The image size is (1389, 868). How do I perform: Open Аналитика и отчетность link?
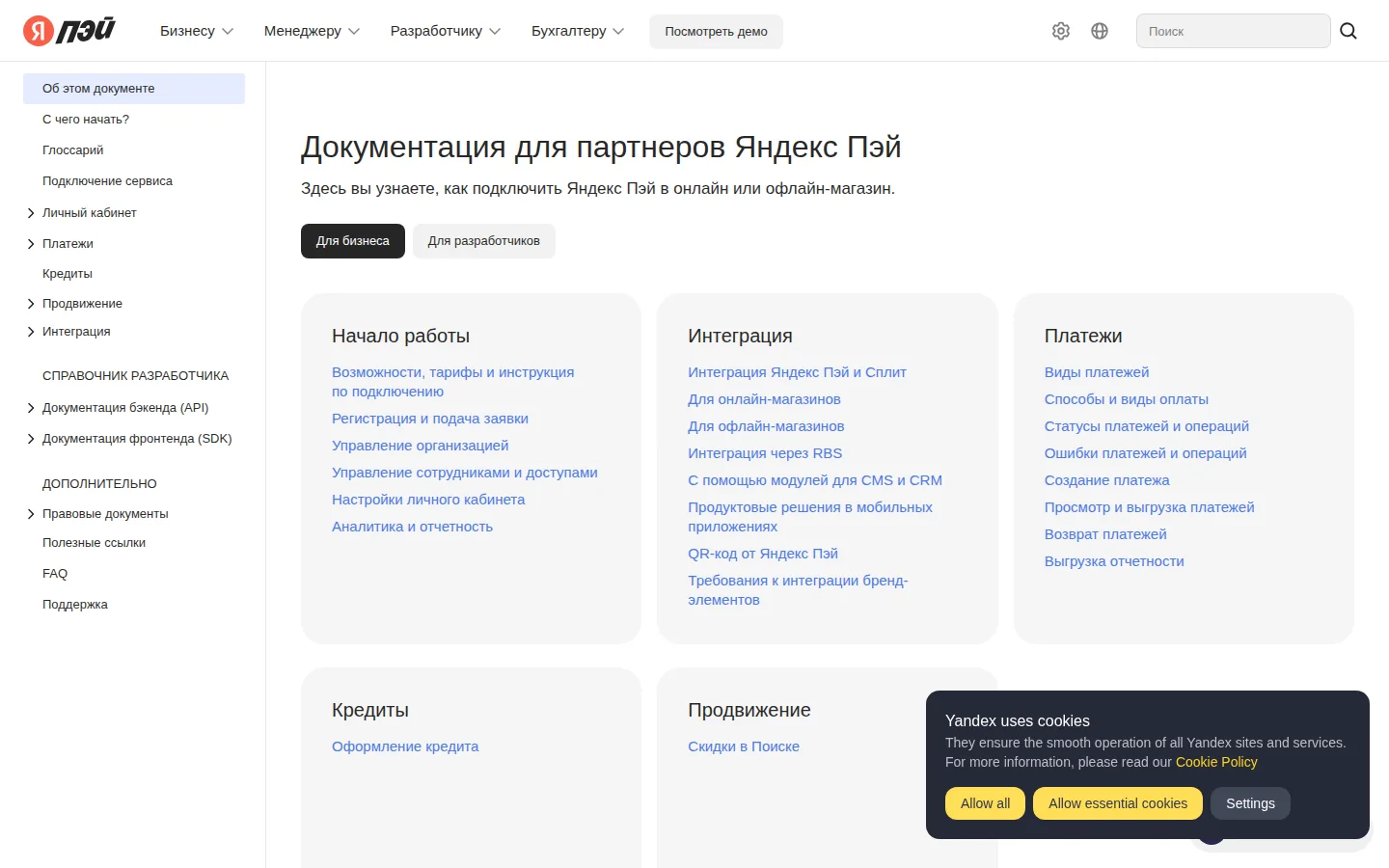412,527
